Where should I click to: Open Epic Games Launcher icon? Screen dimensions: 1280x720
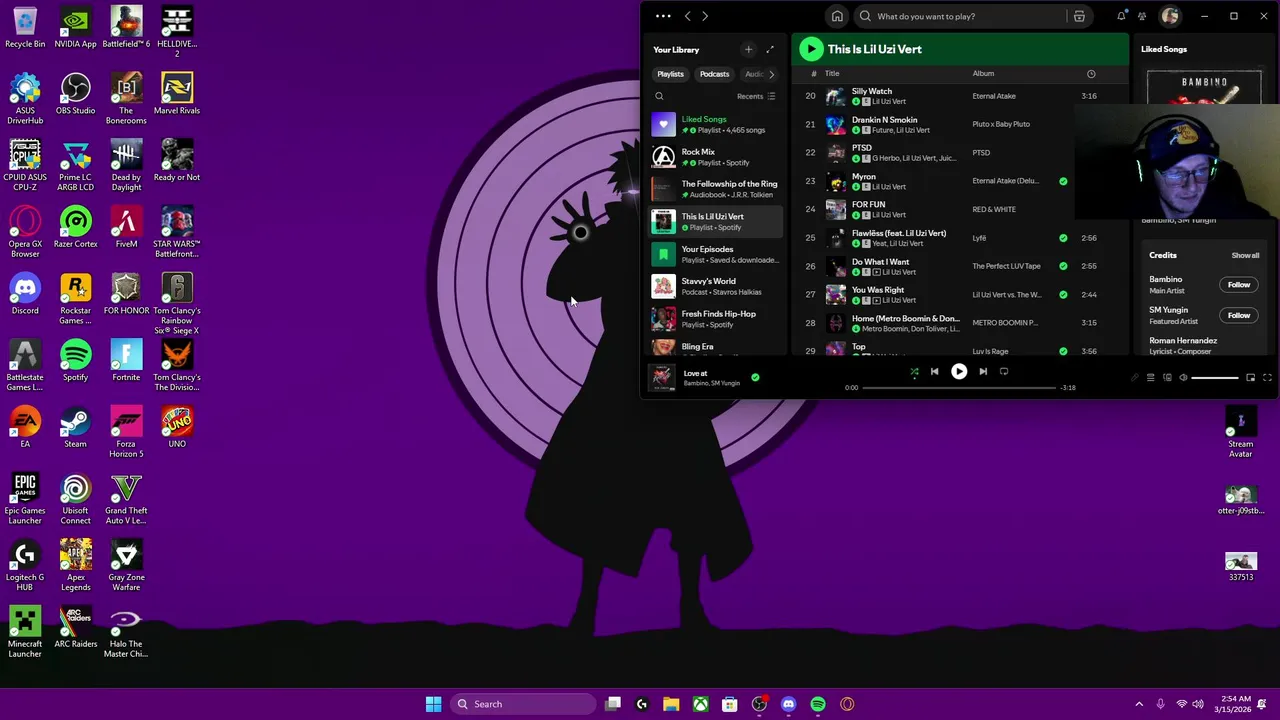25,499
